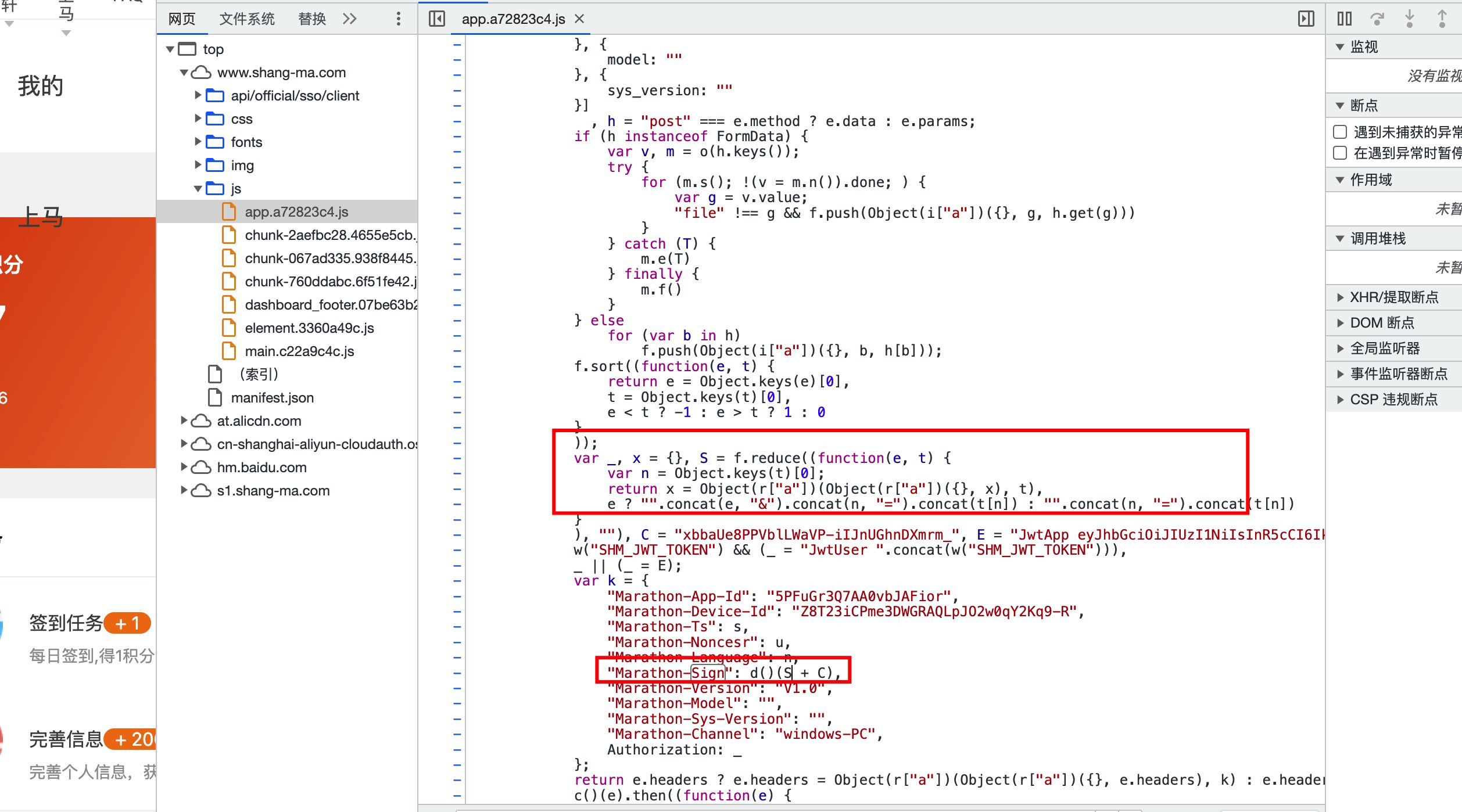Close the app.a72823c4.js editor tab

click(579, 19)
